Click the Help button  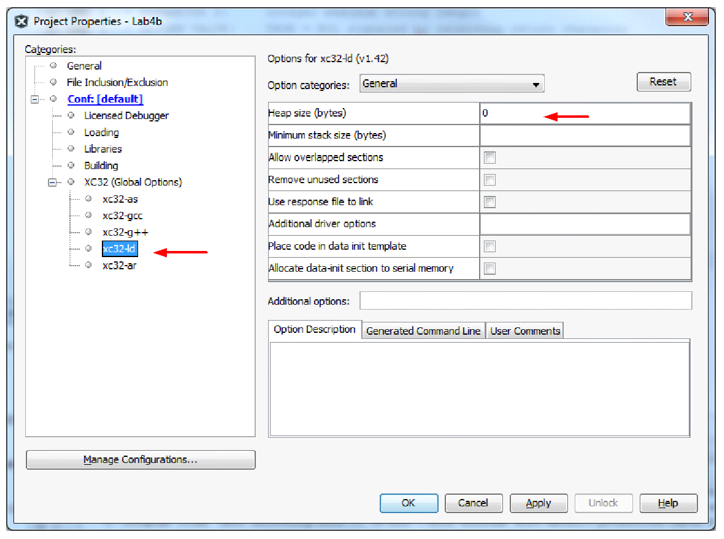pos(668,503)
